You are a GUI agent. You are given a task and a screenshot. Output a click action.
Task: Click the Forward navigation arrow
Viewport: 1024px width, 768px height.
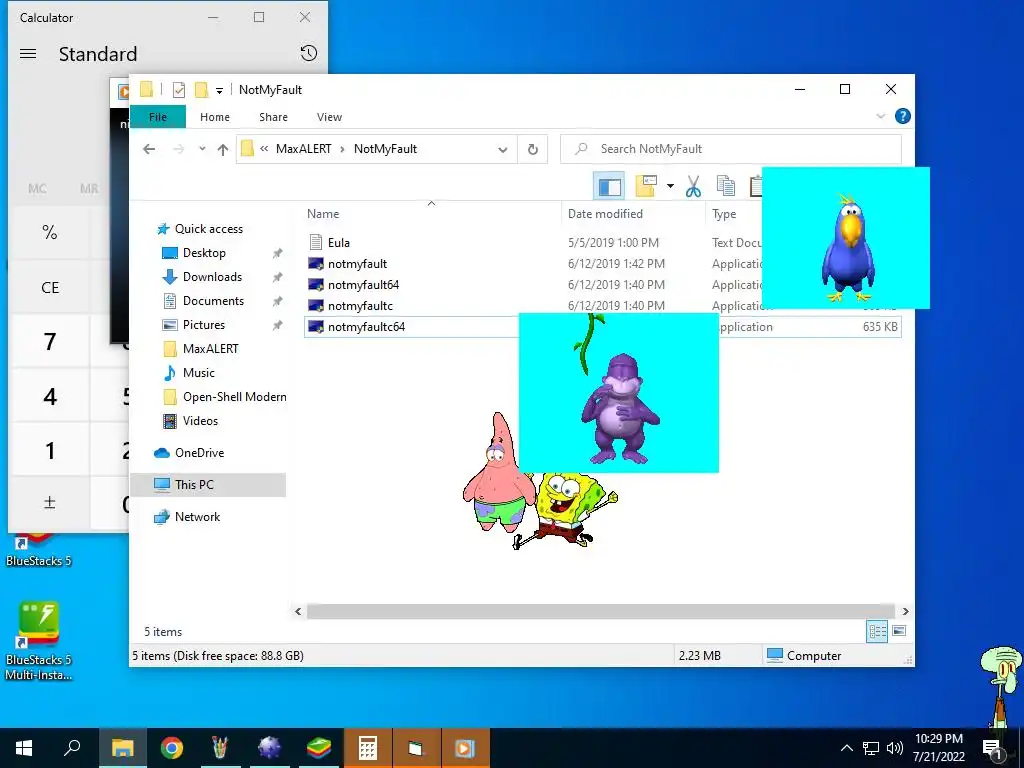click(178, 149)
